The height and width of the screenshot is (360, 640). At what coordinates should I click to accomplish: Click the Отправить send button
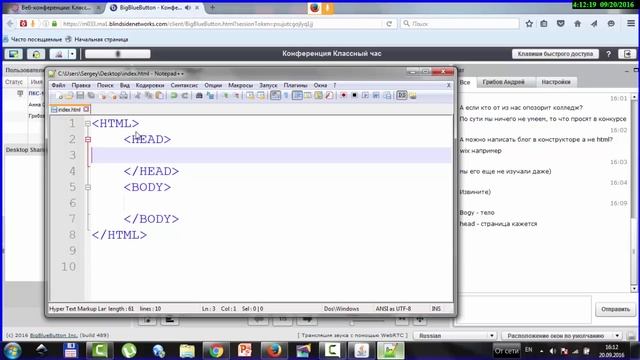click(x=615, y=309)
